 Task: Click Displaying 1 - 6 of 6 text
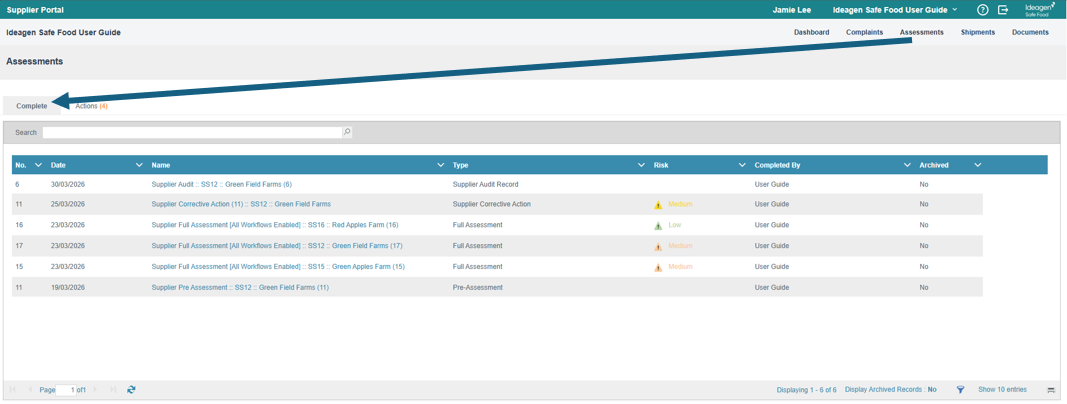806,390
